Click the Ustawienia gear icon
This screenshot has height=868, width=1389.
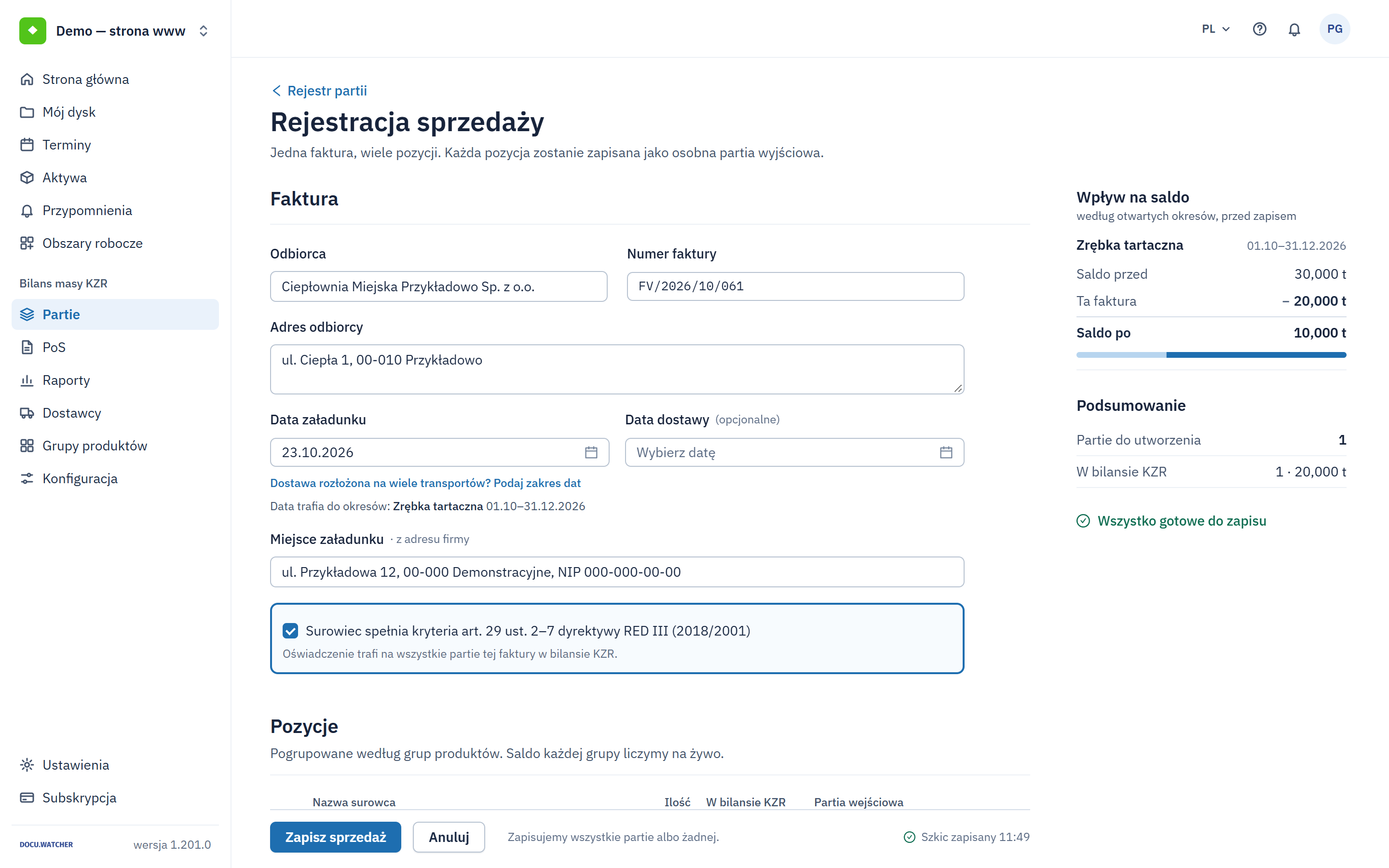(x=27, y=765)
